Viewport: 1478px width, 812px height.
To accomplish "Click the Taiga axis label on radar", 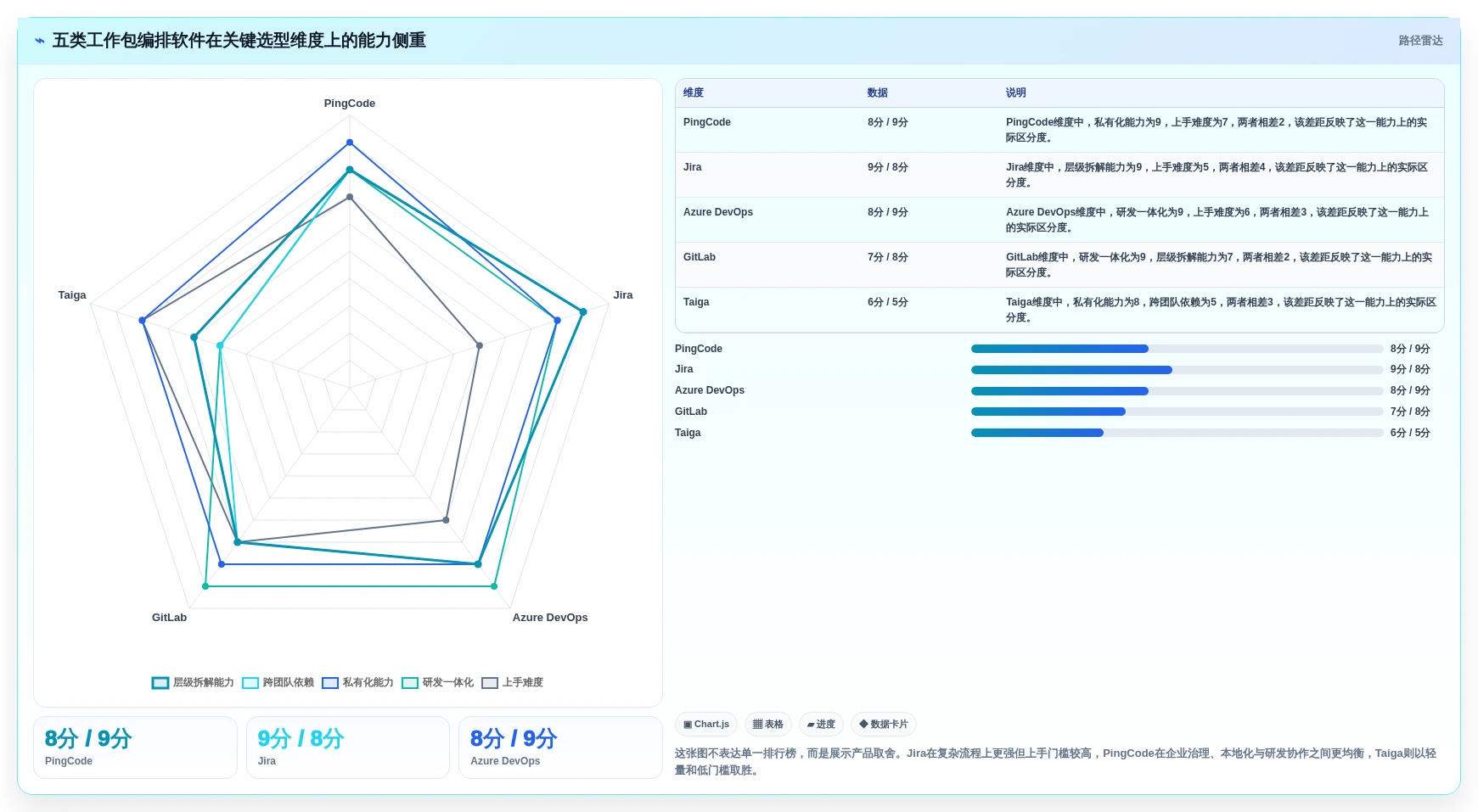I will (72, 295).
